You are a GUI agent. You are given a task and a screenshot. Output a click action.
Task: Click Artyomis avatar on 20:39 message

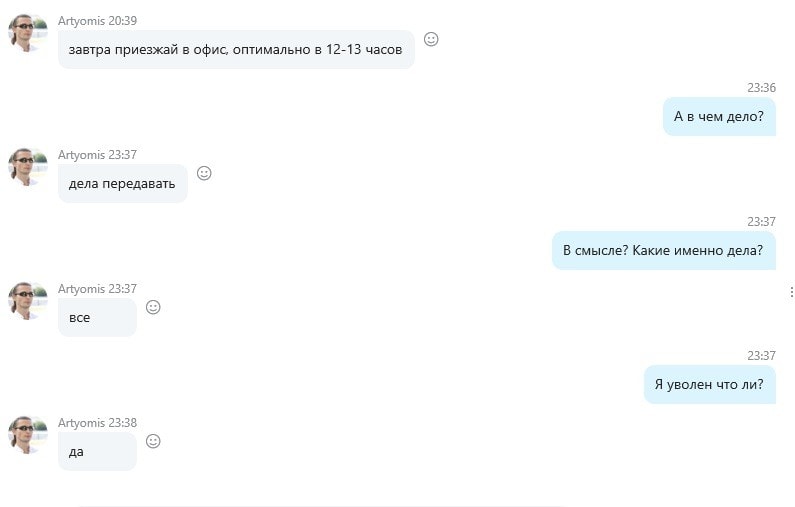click(28, 33)
